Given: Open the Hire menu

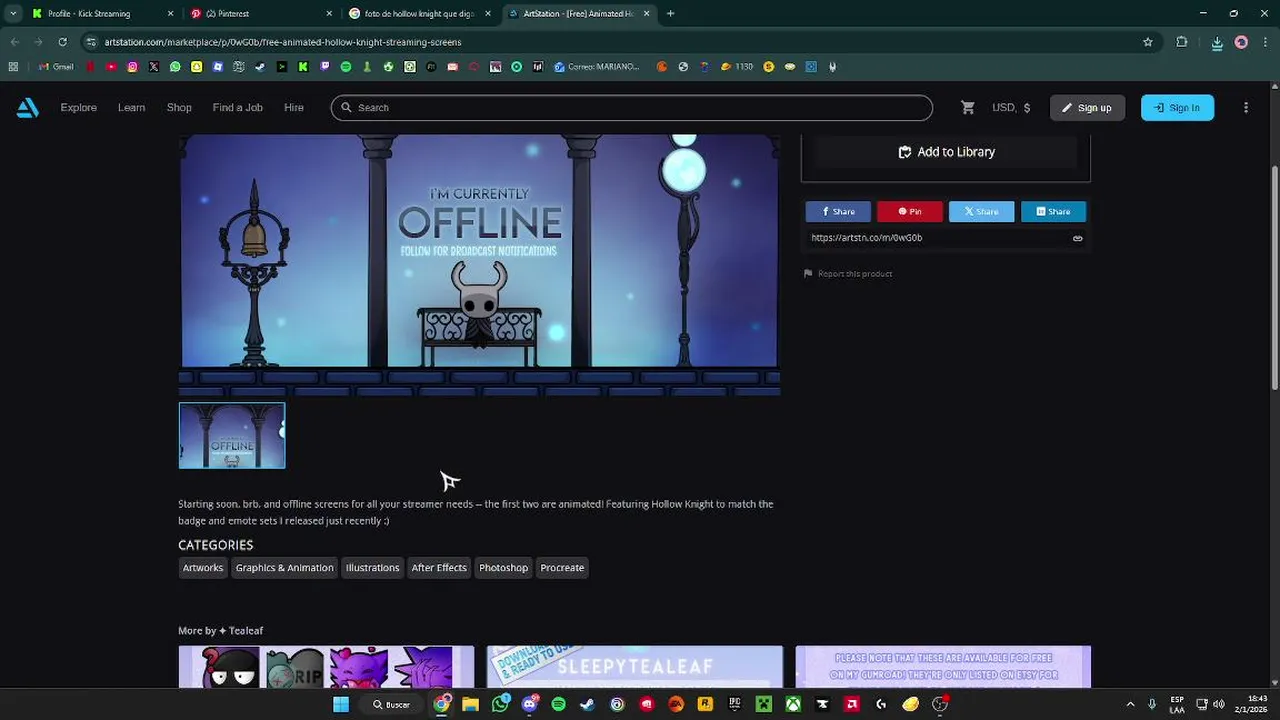Looking at the screenshot, I should [x=294, y=107].
